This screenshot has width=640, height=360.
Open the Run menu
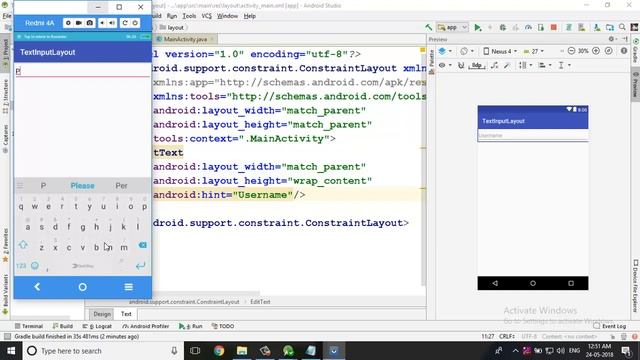coord(172,16)
